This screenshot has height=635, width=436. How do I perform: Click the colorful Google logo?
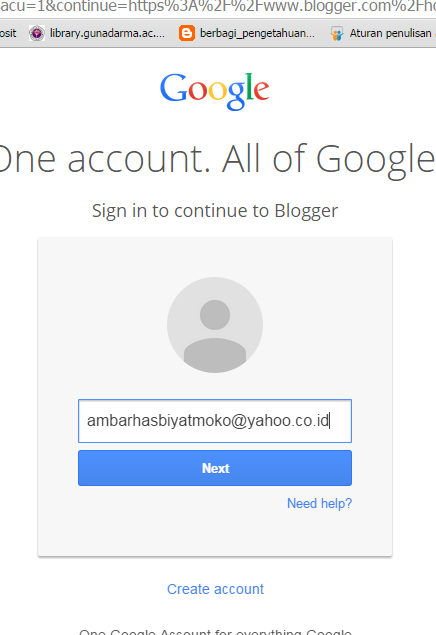coord(215,91)
